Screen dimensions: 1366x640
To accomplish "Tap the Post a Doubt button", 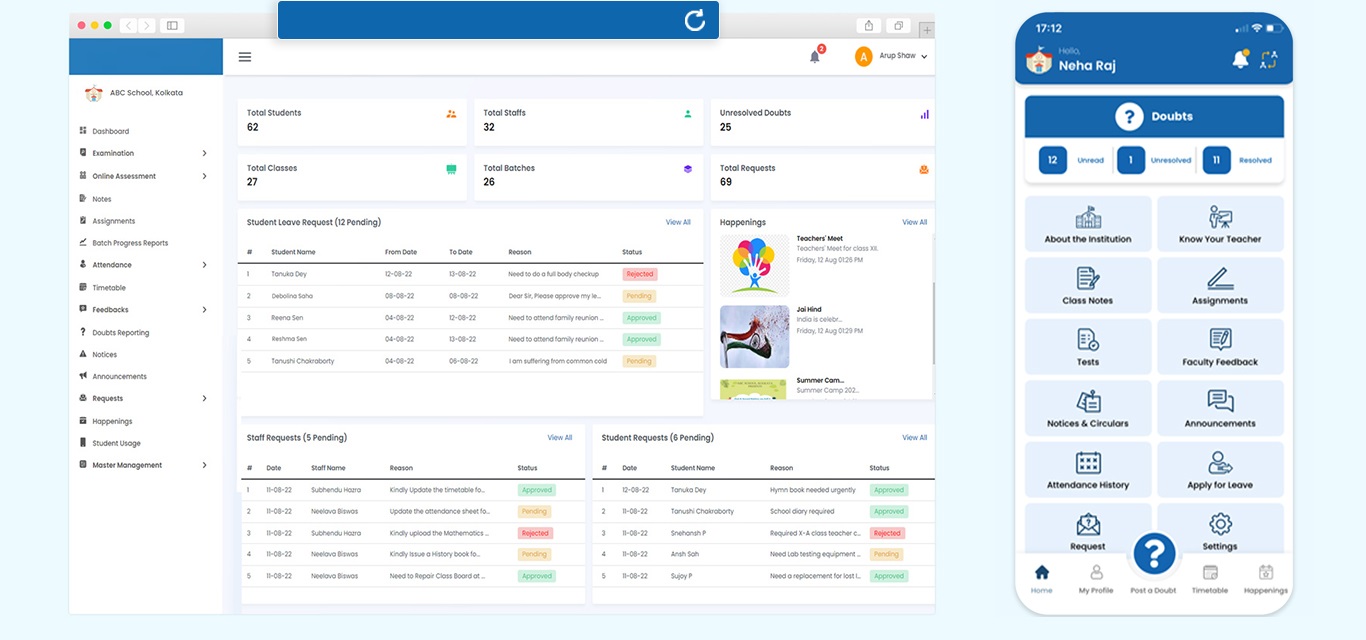I will [x=1153, y=555].
